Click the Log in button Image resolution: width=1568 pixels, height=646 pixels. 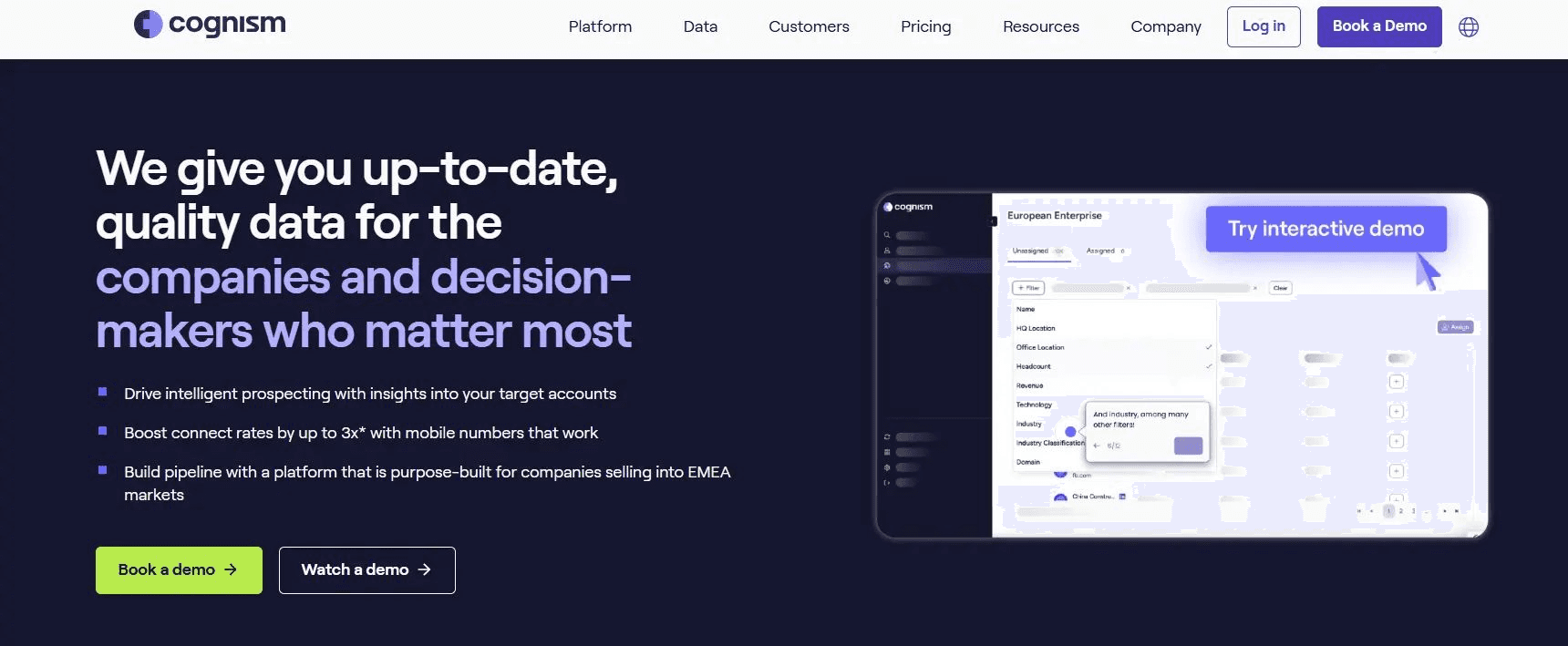tap(1264, 26)
